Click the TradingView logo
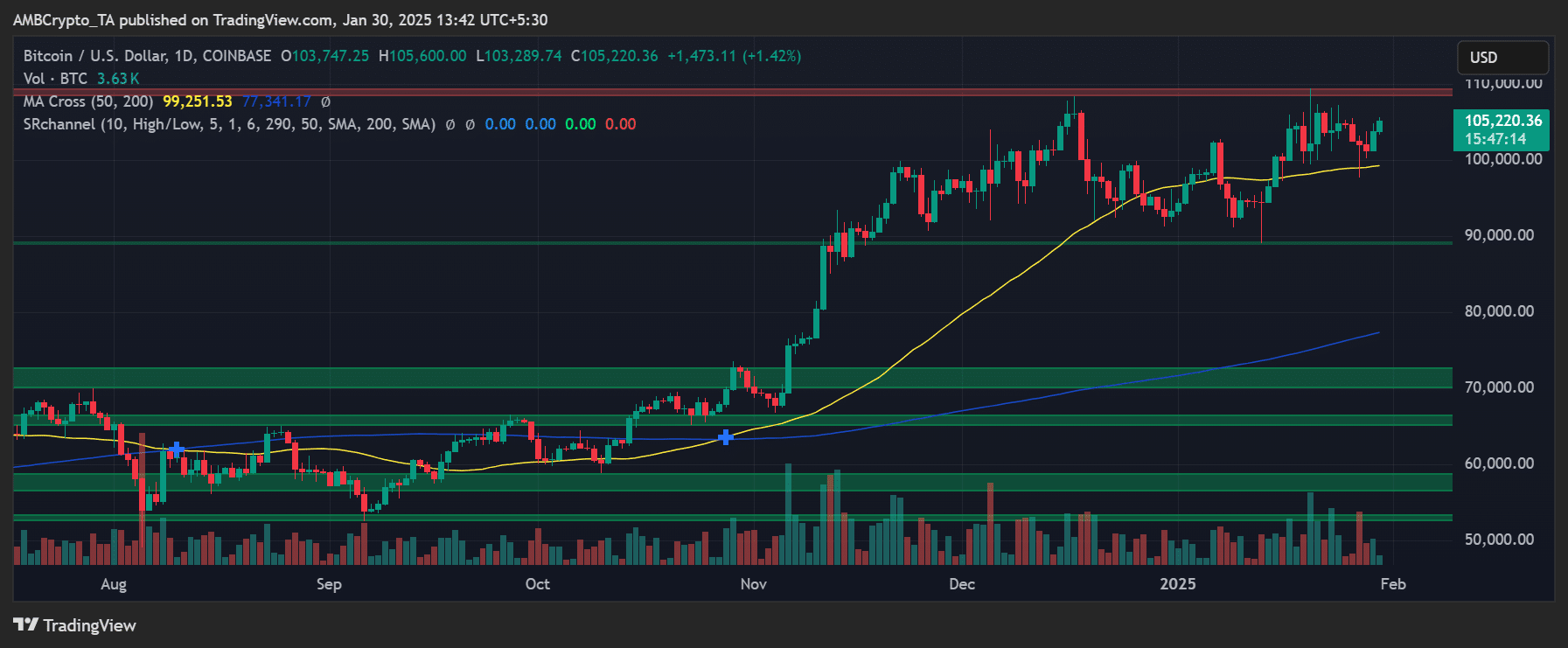The height and width of the screenshot is (648, 1568). pos(74,625)
